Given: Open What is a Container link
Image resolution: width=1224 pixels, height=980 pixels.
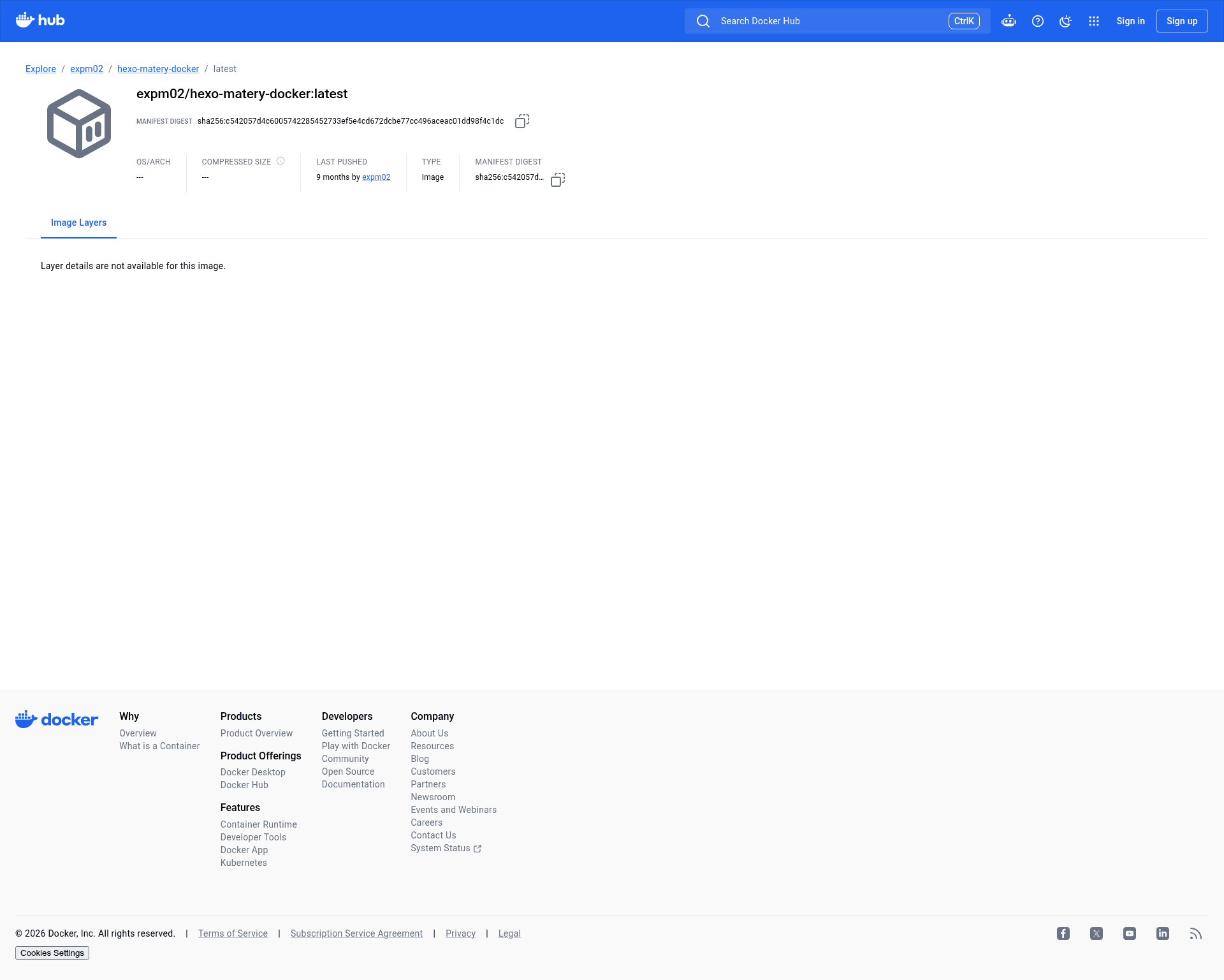Looking at the screenshot, I should point(159,746).
